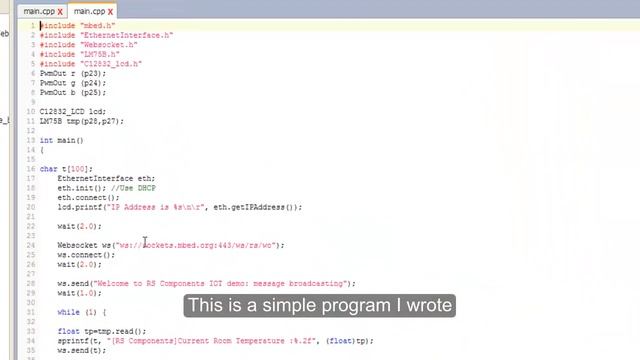
Task: Click the 'ws.connect();' line
Action: click(86, 255)
